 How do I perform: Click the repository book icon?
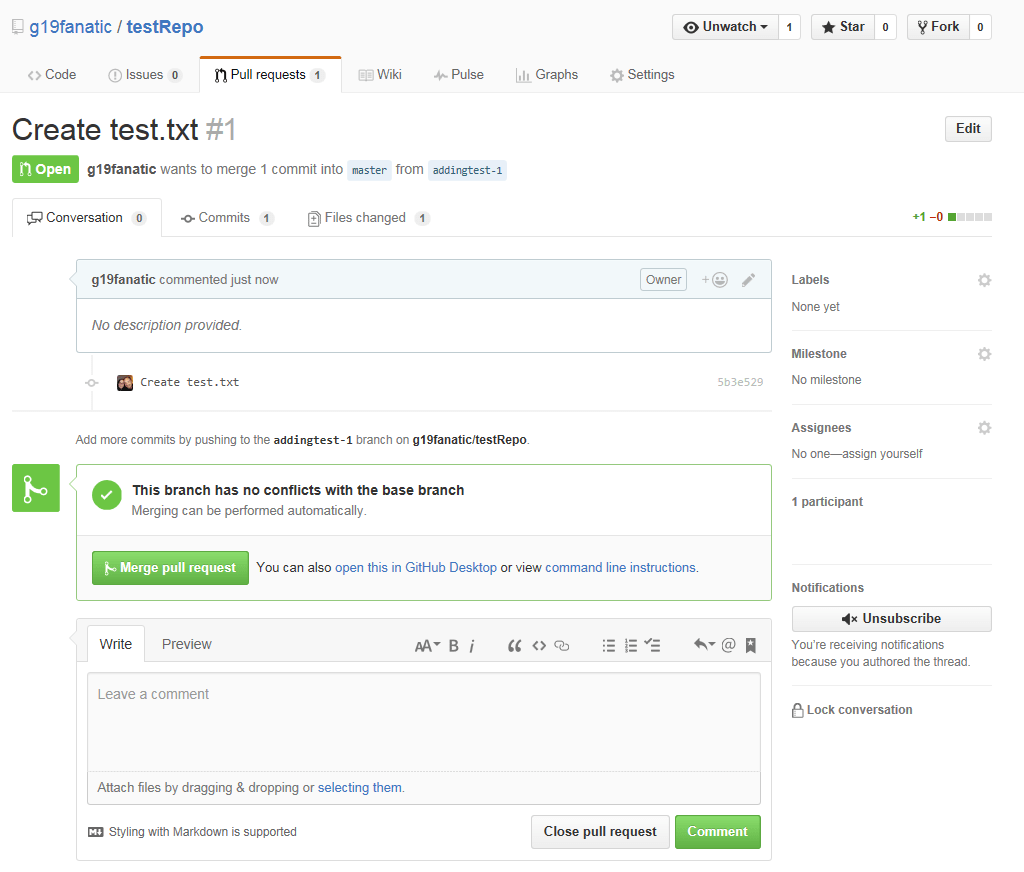(18, 27)
